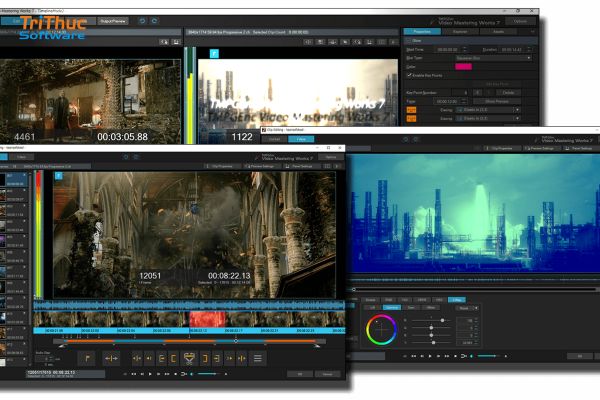
Task: Select the Lift sub-tab in color correction
Action: 372,308
